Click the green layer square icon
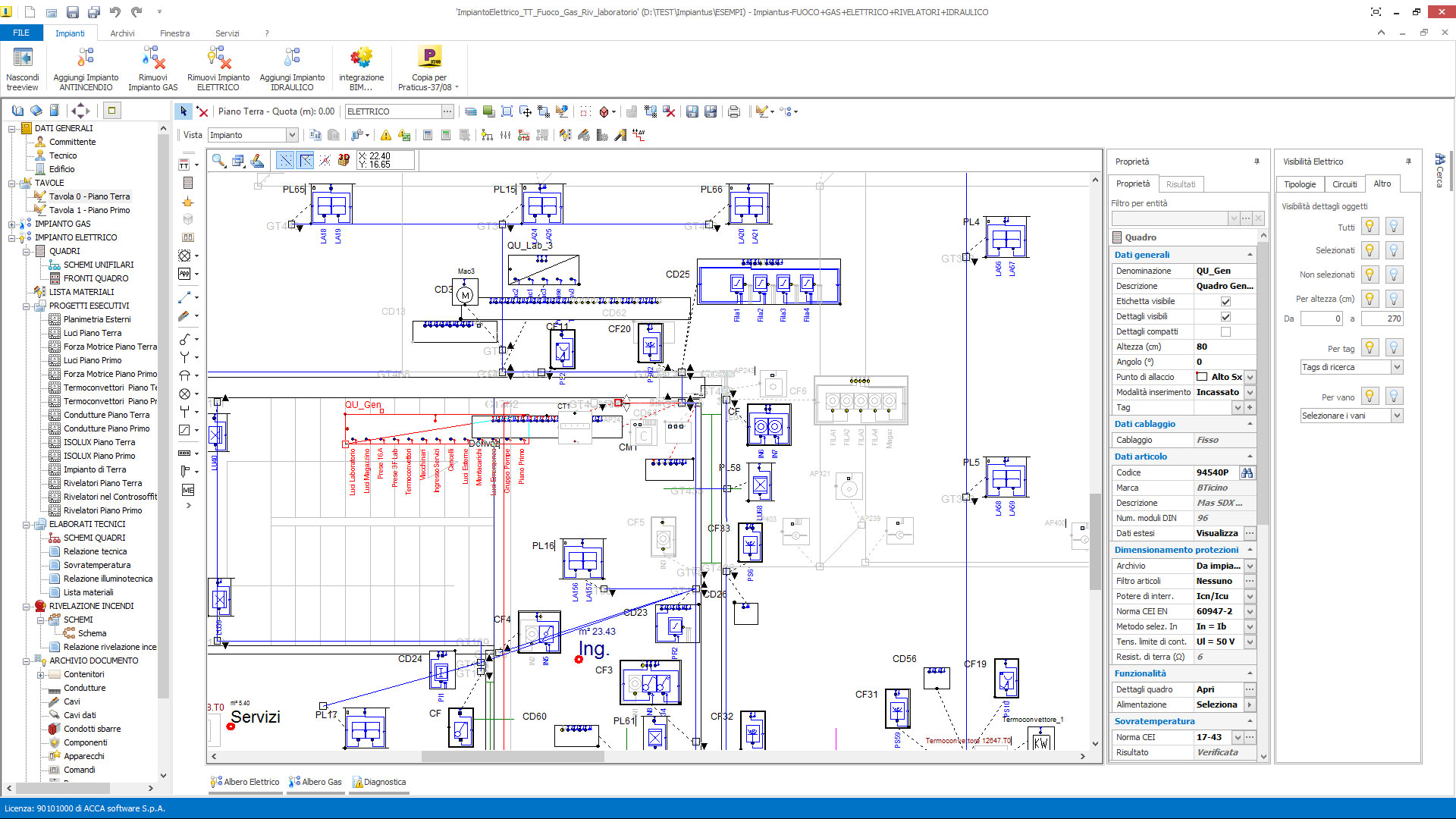Image resolution: width=1456 pixels, height=819 pixels. (488, 111)
